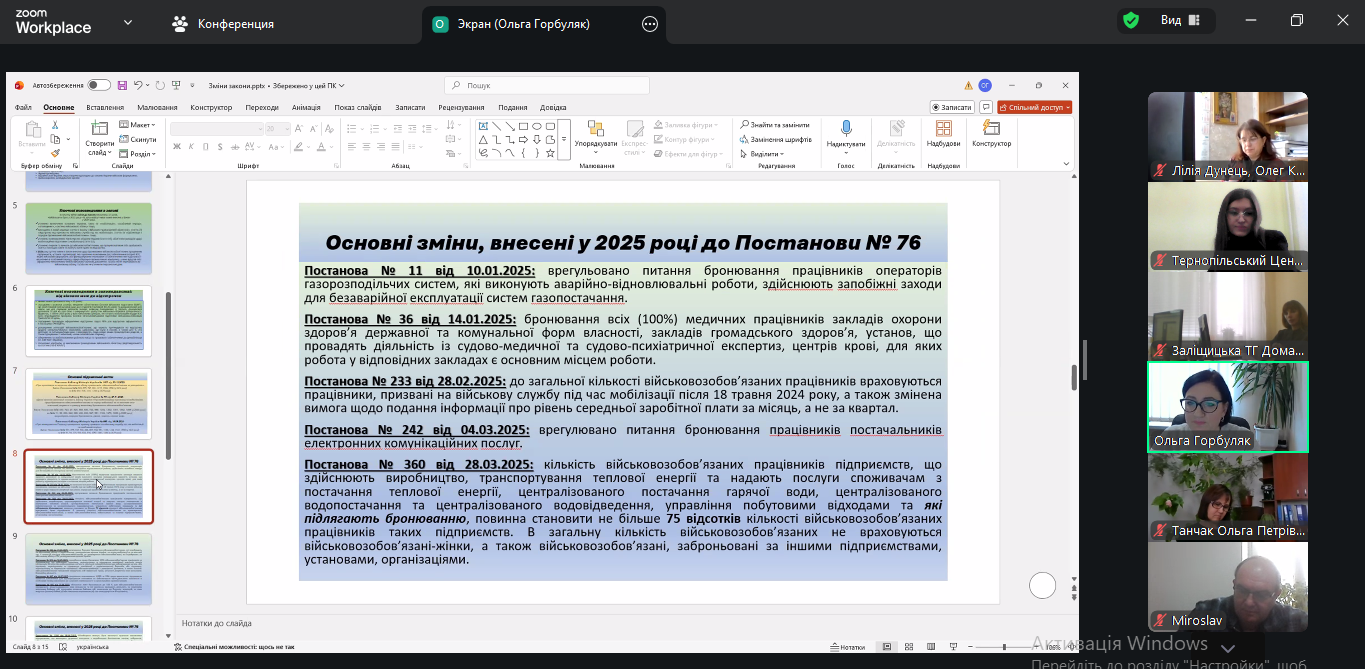Click the Створити слайд new slide icon

pos(99,128)
